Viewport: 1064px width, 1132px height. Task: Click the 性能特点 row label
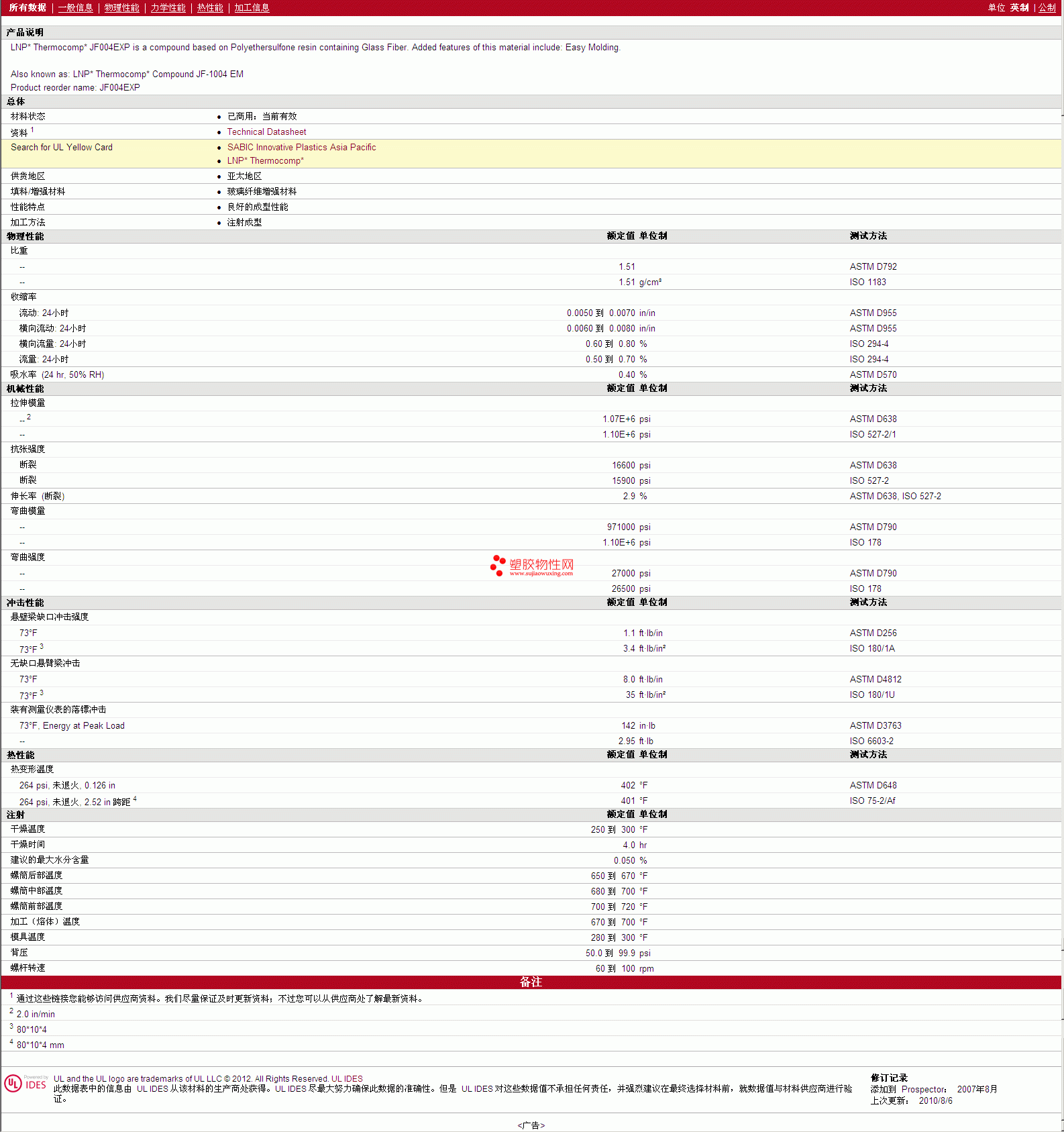click(28, 207)
